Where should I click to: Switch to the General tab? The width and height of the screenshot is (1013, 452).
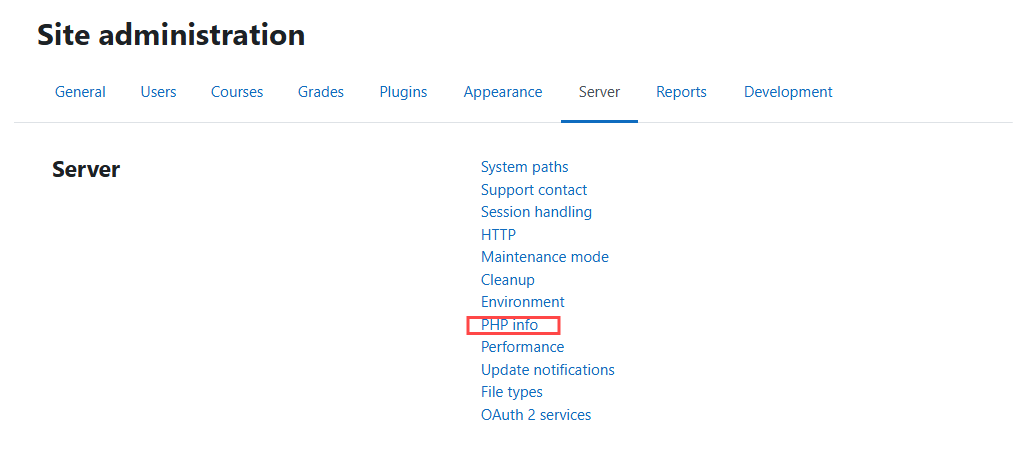(80, 92)
